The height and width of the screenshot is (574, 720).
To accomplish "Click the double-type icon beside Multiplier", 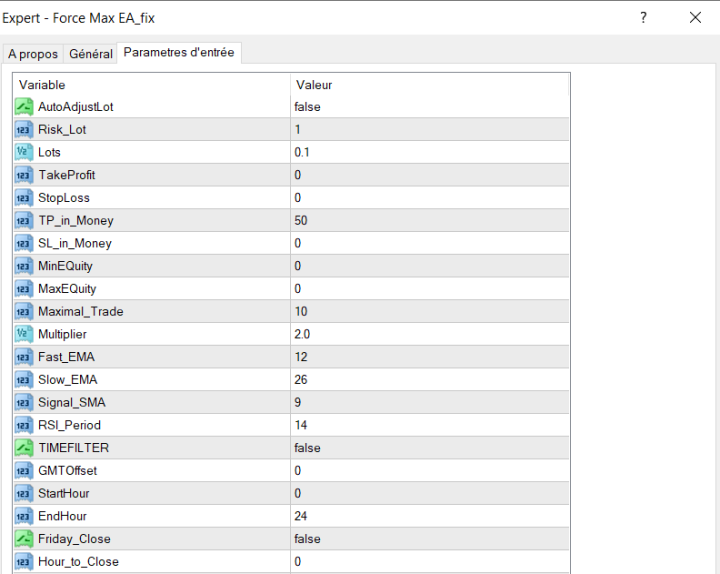I will (x=24, y=334).
